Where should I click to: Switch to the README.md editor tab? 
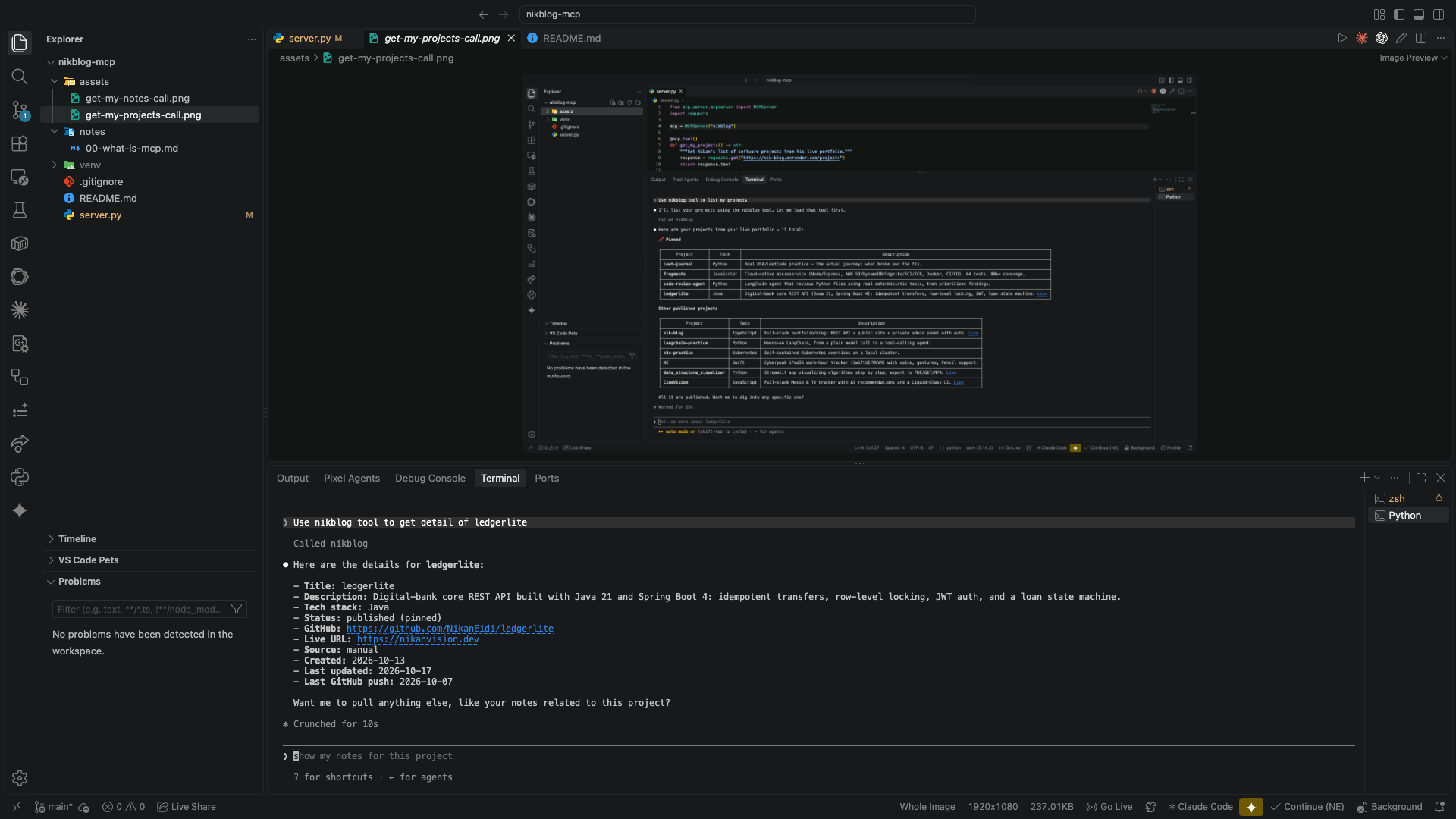point(571,38)
